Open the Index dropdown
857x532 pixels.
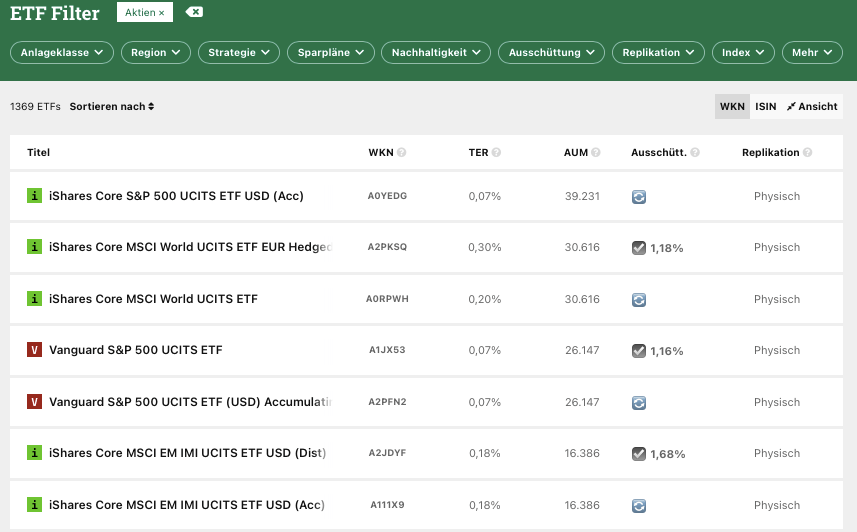(743, 52)
